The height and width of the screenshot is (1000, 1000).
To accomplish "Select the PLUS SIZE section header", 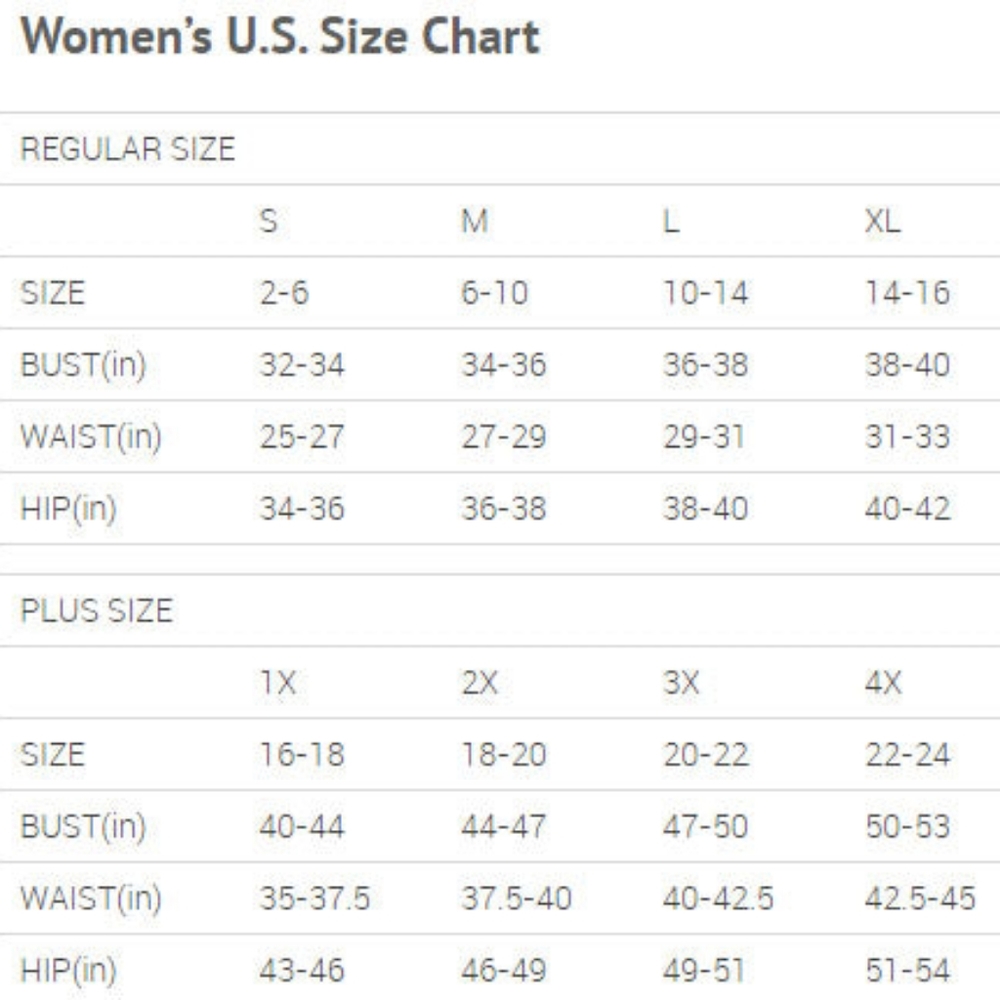I will click(x=97, y=610).
